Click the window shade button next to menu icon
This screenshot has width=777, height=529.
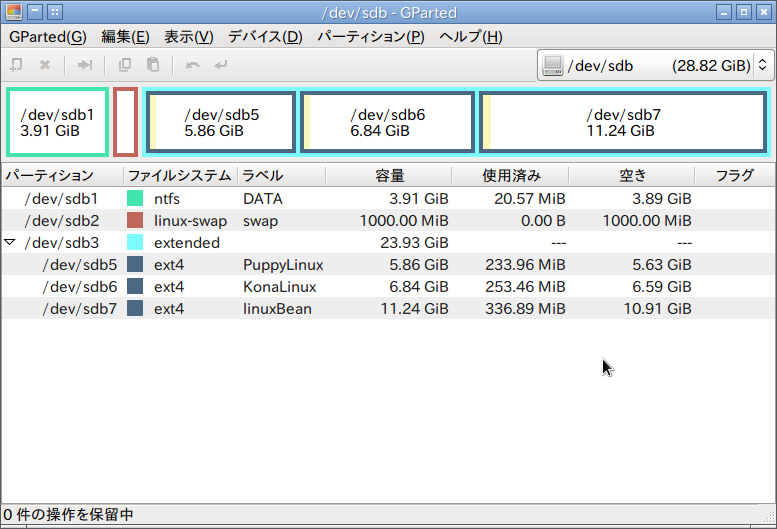[x=35, y=12]
